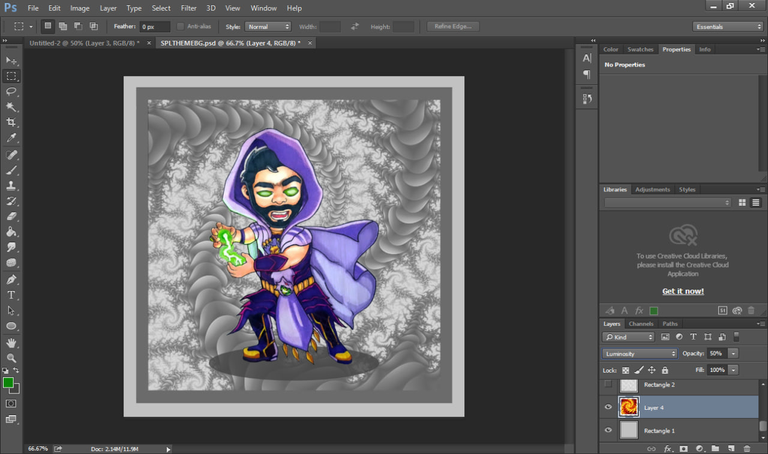Show the Rectangle 2 layer

click(x=608, y=384)
